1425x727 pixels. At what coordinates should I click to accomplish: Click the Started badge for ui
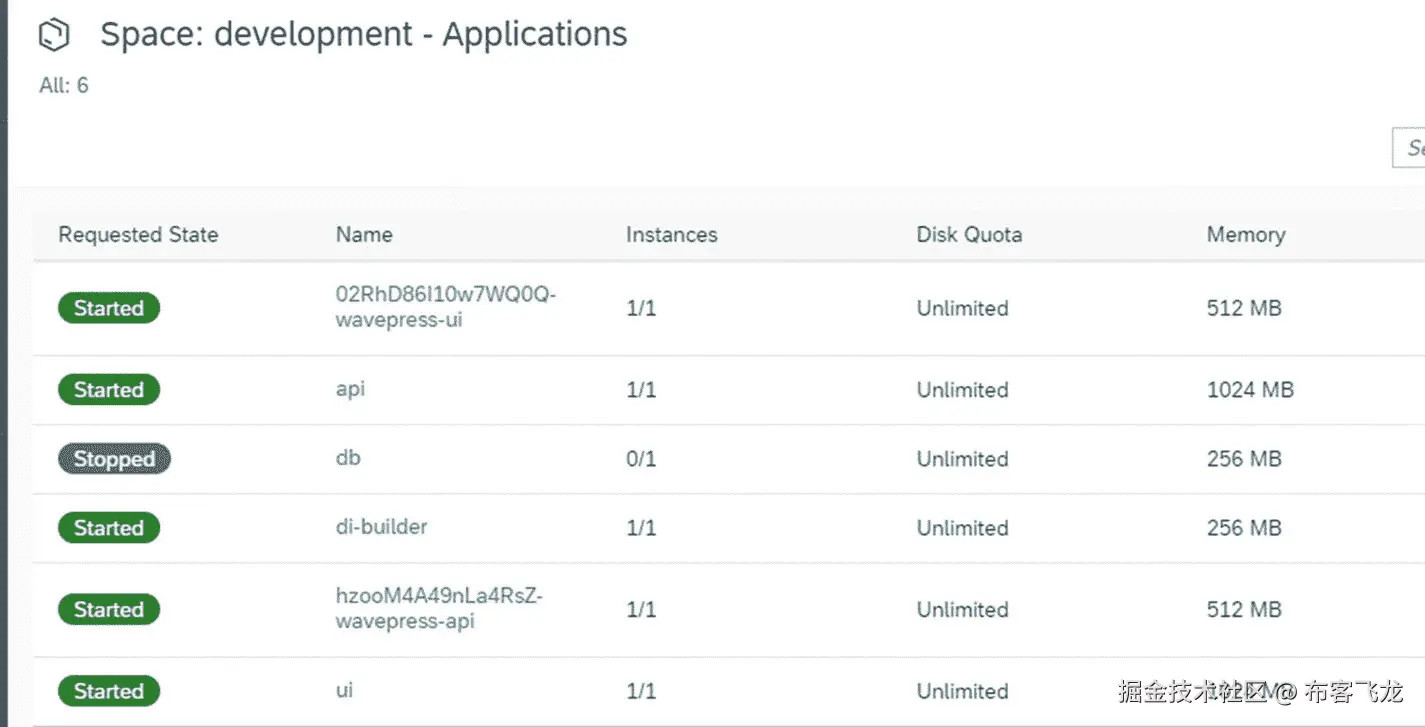point(109,691)
